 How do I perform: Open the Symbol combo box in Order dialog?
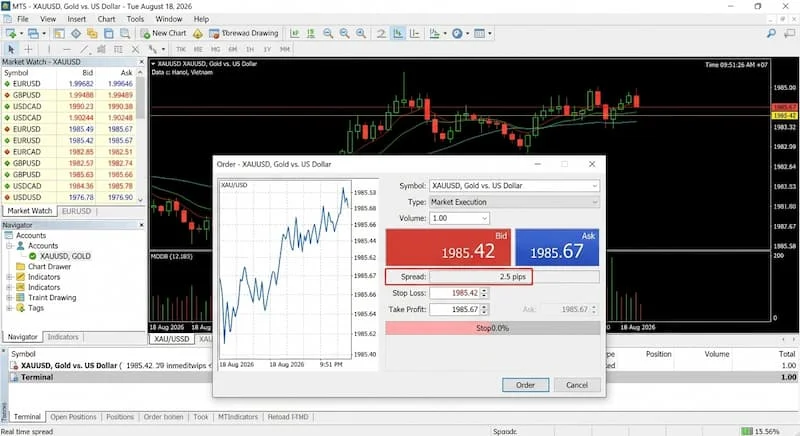tap(514, 186)
